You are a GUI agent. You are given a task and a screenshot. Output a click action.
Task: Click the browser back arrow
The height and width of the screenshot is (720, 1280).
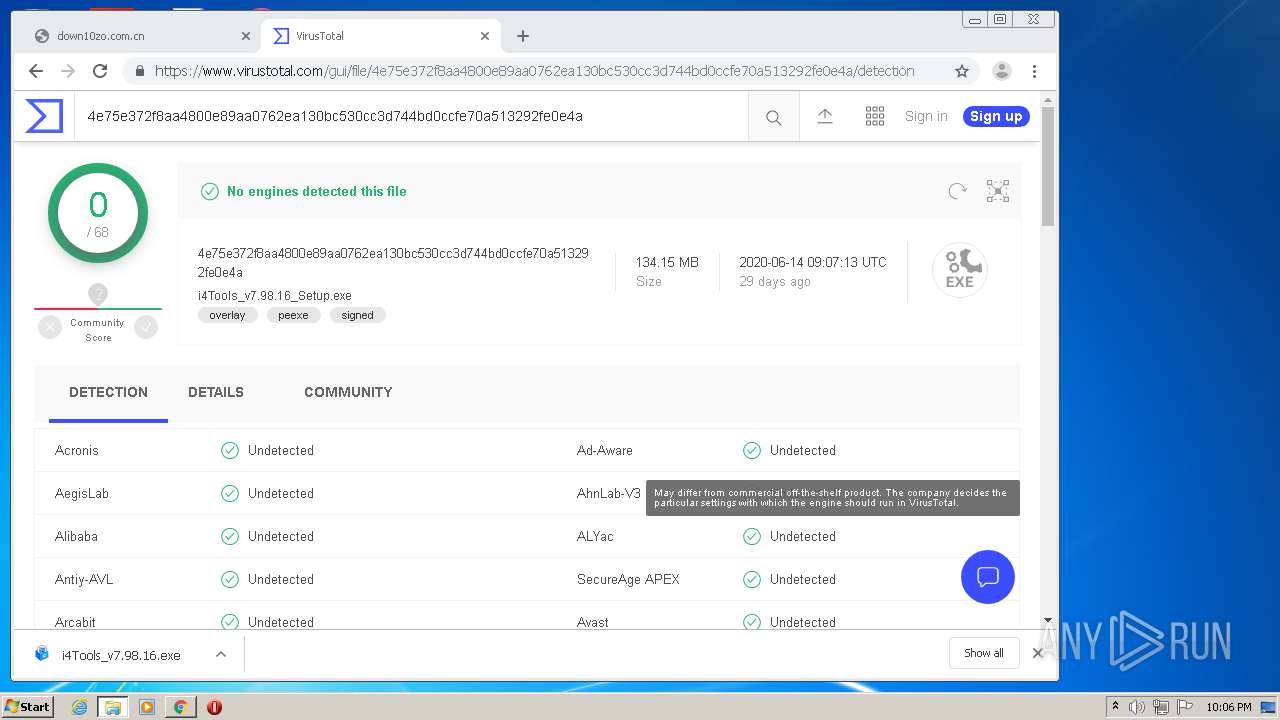coord(36,71)
